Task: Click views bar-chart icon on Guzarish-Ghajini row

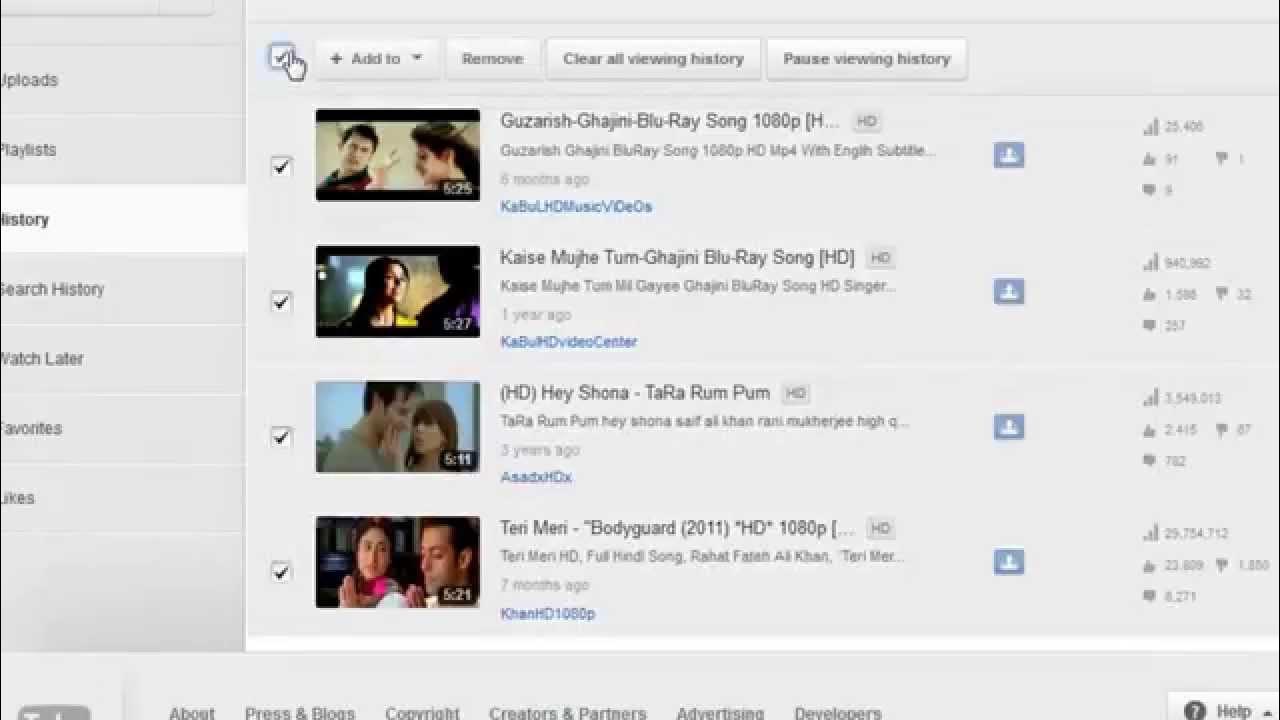Action: tap(1151, 127)
